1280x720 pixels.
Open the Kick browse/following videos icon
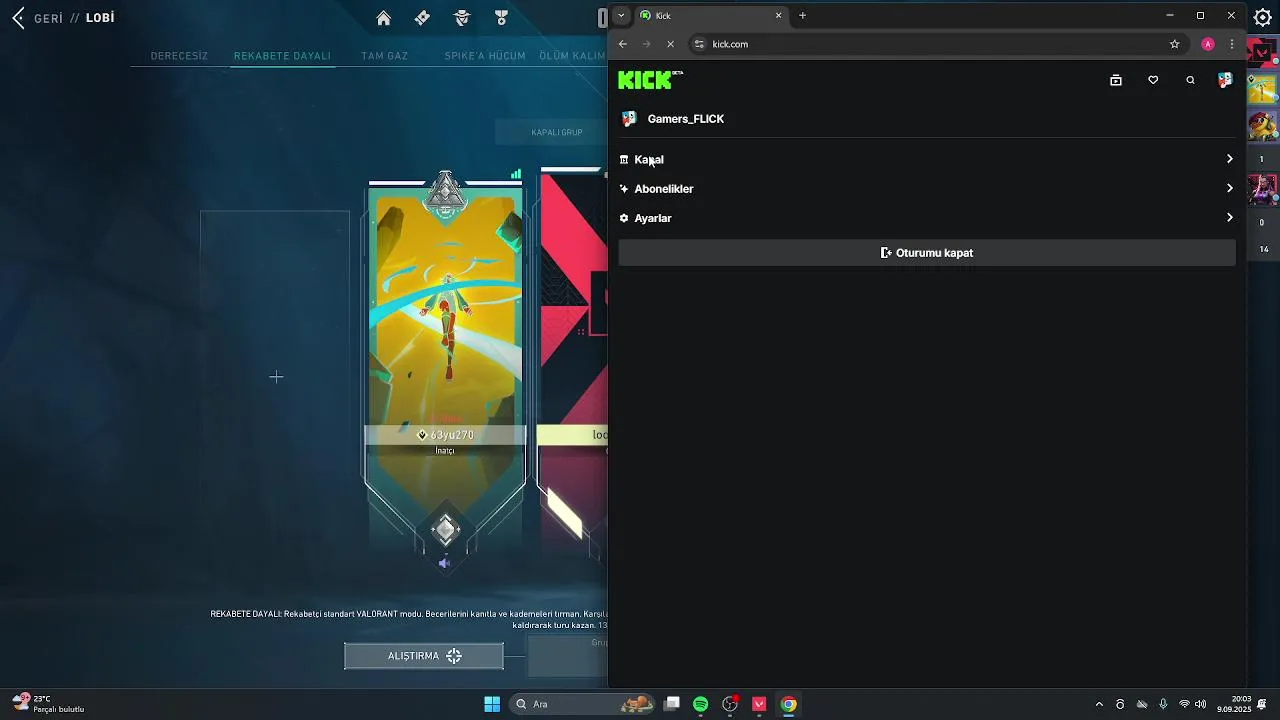click(x=1116, y=80)
